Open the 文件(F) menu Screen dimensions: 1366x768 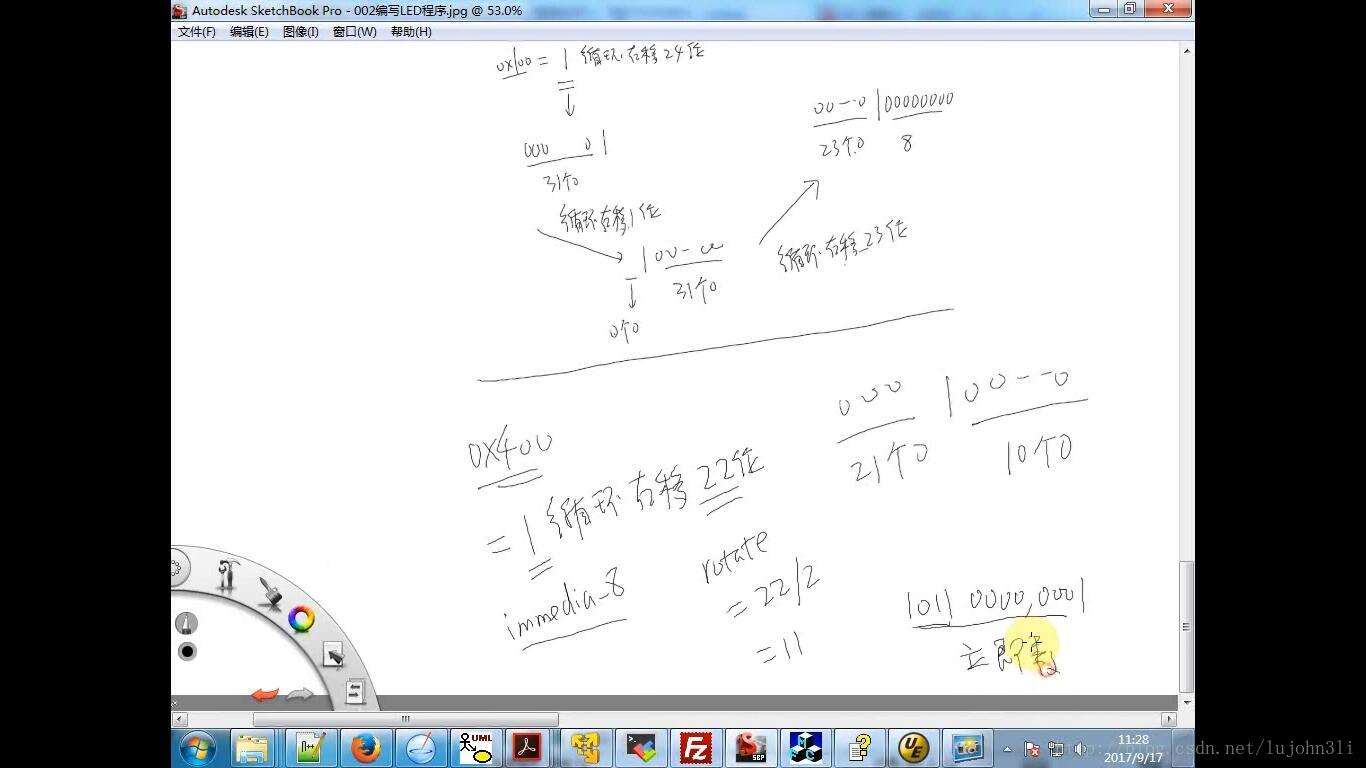(196, 32)
